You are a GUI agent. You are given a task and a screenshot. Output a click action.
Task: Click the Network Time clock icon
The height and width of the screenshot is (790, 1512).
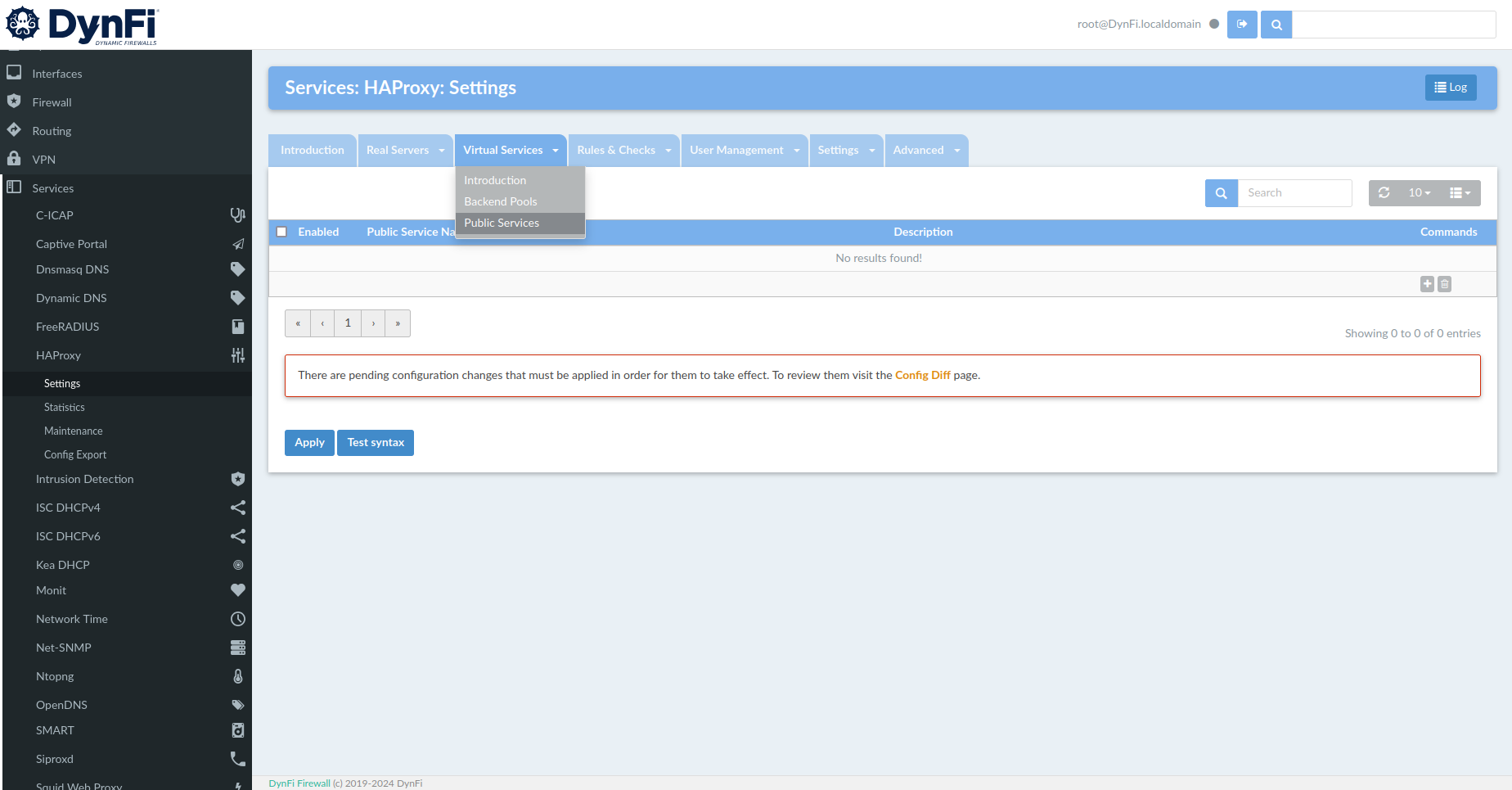pyautogui.click(x=237, y=619)
